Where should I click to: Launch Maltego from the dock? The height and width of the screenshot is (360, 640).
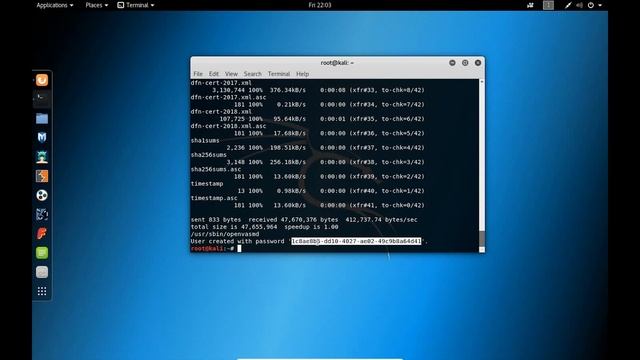click(42, 214)
